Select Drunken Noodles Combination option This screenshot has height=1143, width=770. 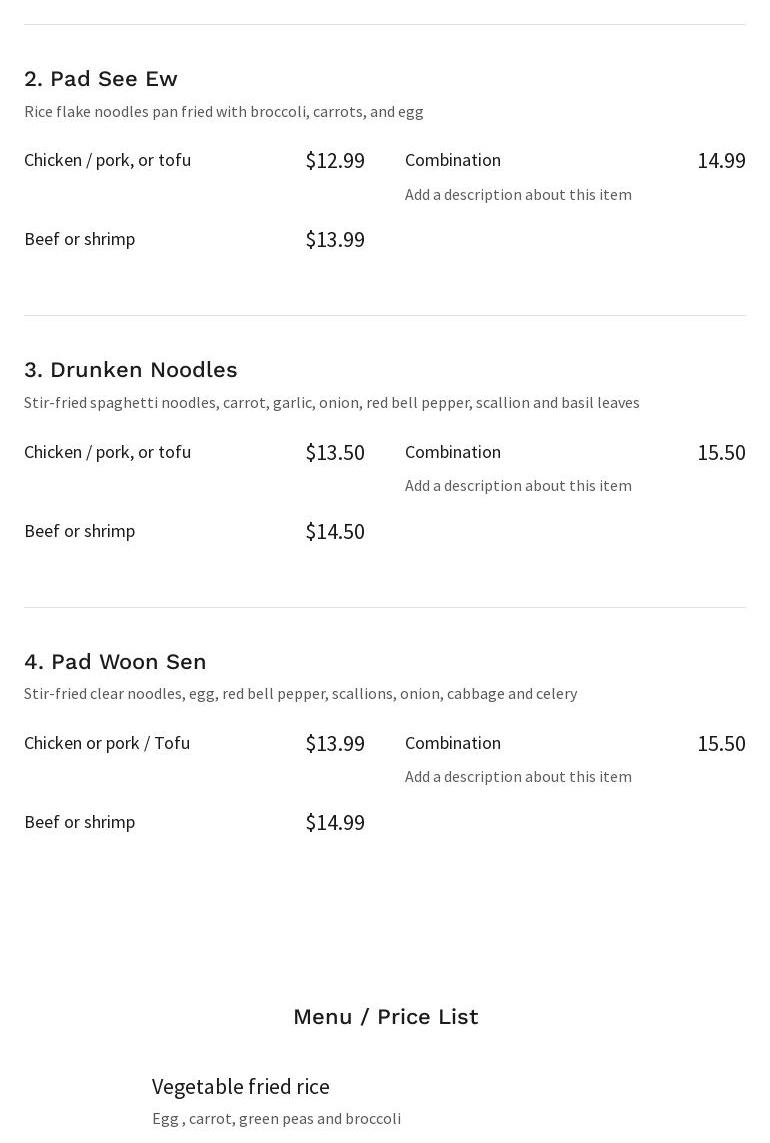coord(453,452)
